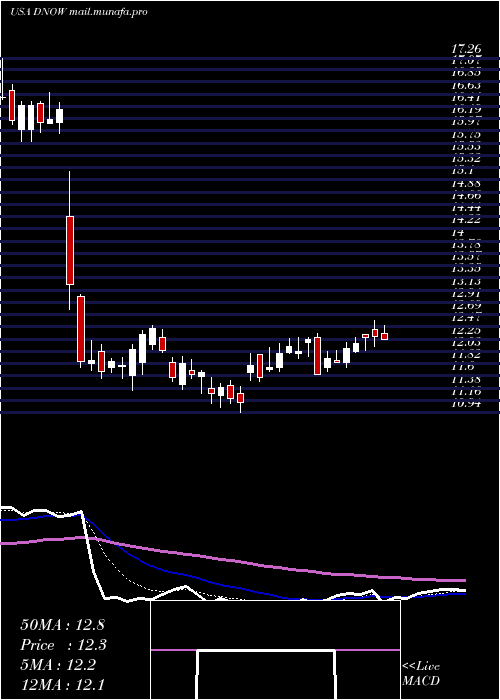Click the 12MA : 12.1 label
The width and height of the screenshot is (500, 700).
point(62,685)
